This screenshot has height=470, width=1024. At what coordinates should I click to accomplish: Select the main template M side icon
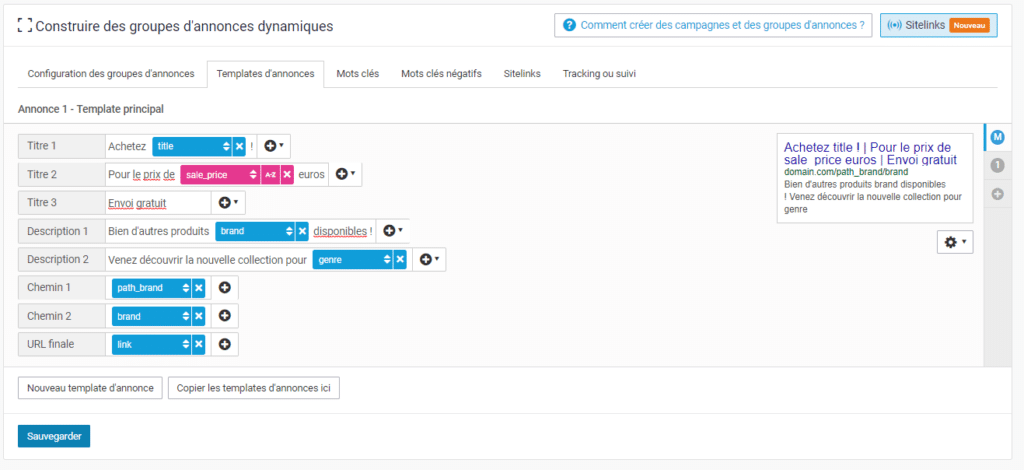point(997,137)
